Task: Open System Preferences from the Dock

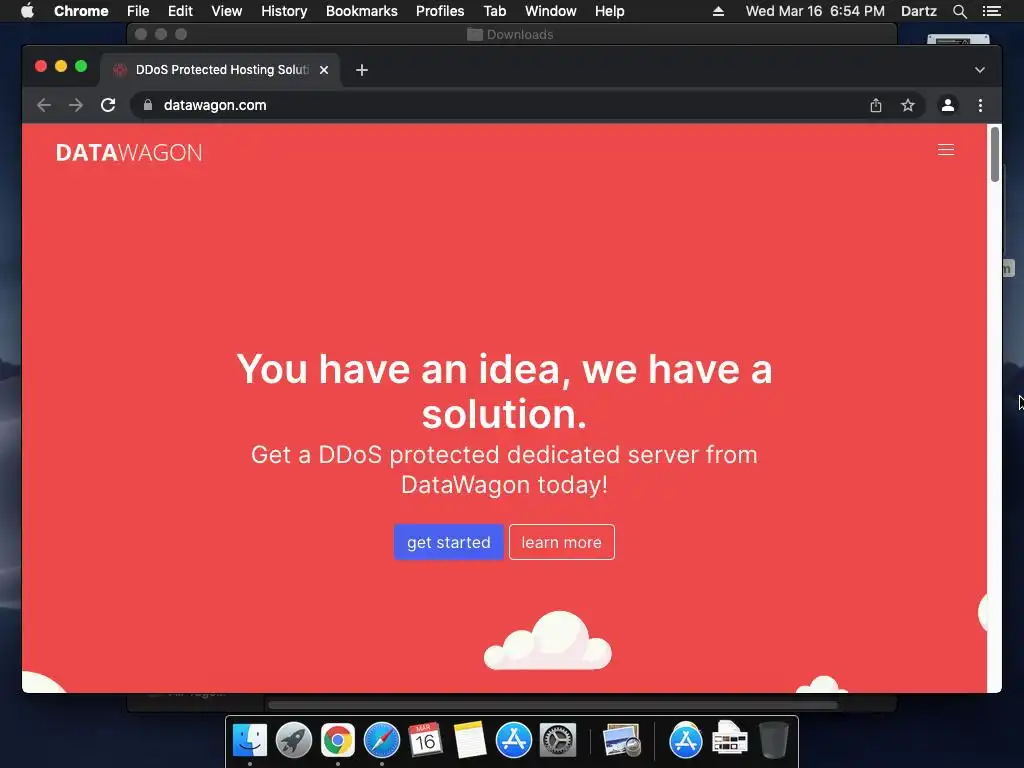Action: (558, 741)
